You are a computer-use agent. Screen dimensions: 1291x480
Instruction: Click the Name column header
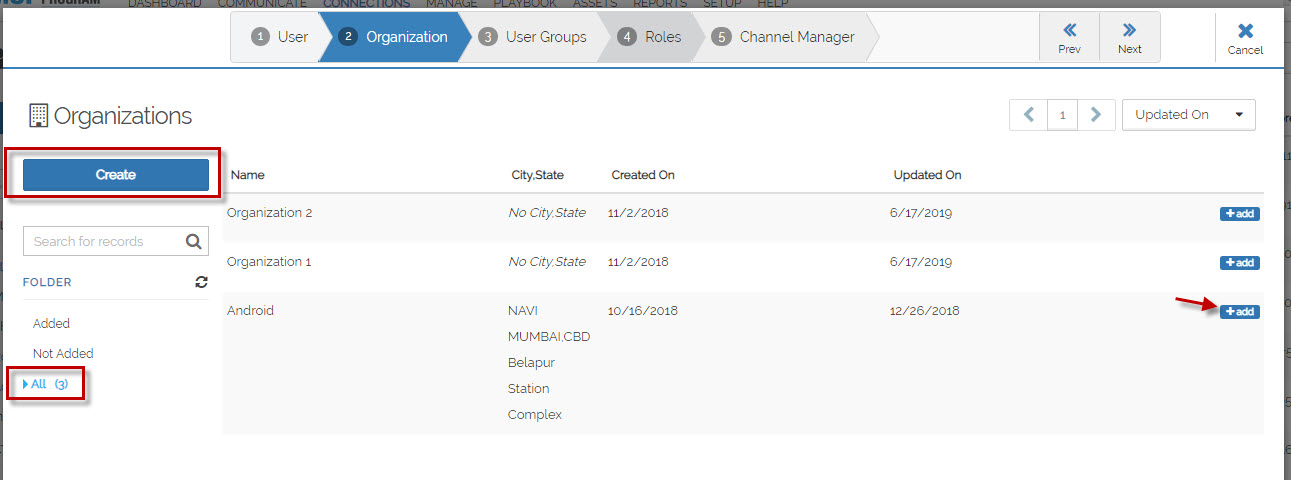click(x=248, y=175)
